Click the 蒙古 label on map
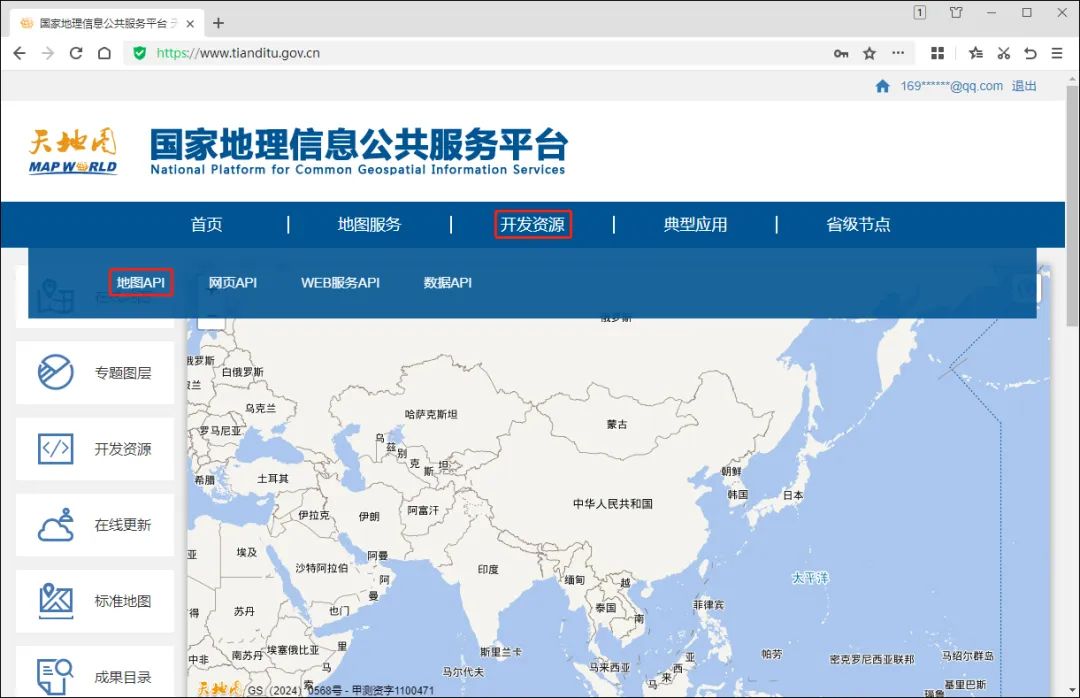The image size is (1080, 698). point(617,424)
